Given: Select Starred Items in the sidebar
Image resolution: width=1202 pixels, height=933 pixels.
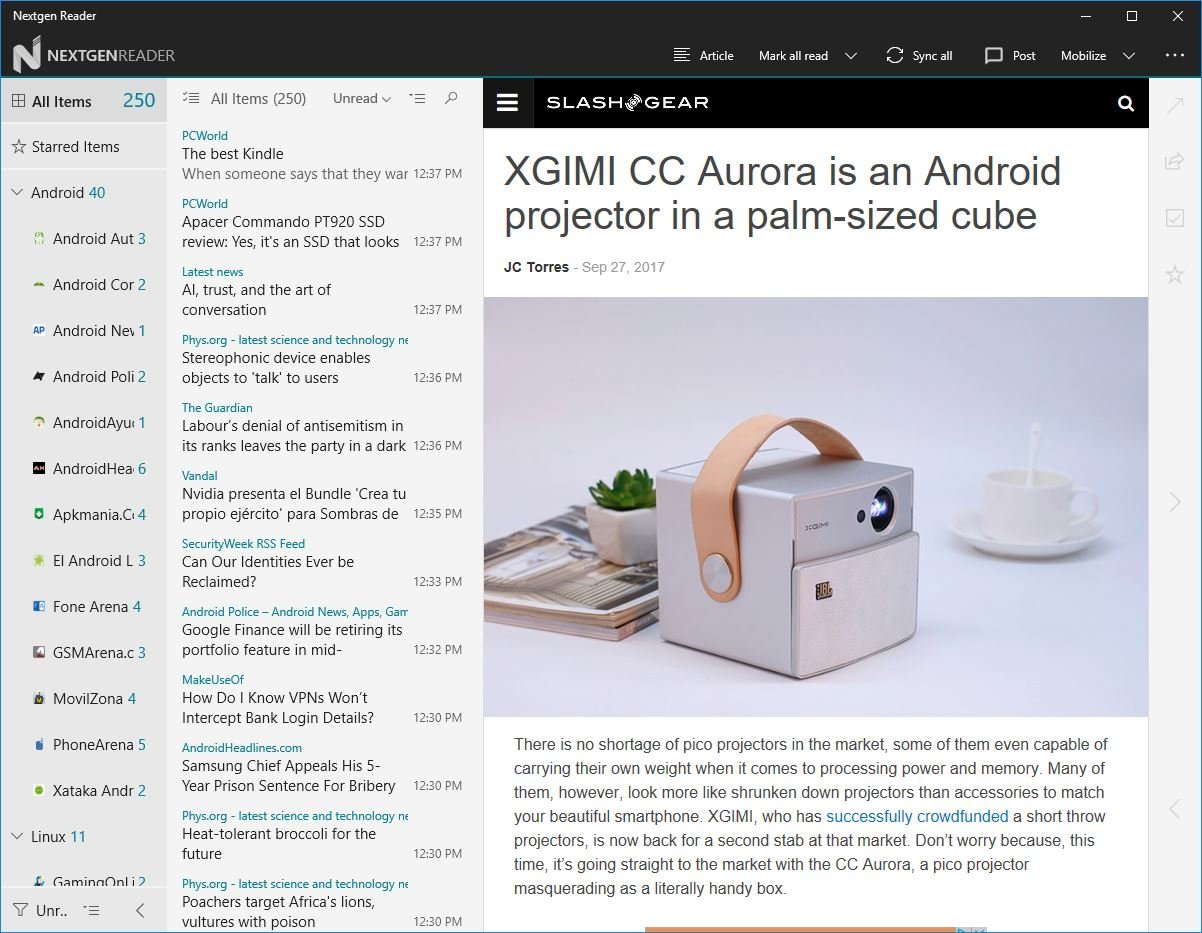Looking at the screenshot, I should [x=84, y=147].
